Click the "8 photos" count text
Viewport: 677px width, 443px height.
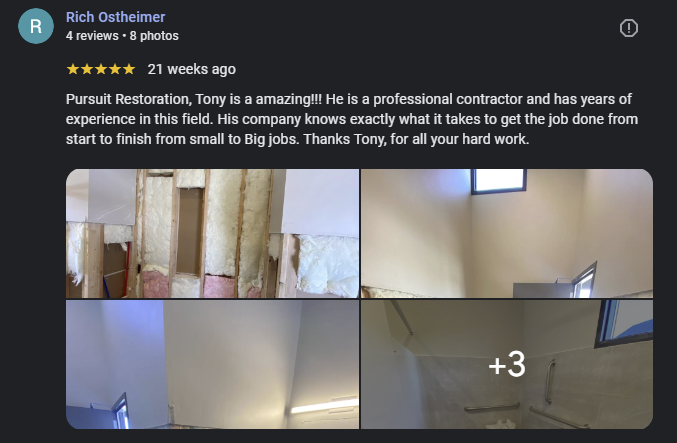(154, 36)
